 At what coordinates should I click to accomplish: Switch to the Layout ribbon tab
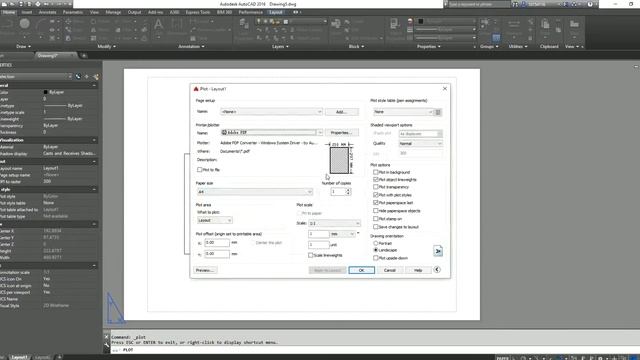point(276,12)
